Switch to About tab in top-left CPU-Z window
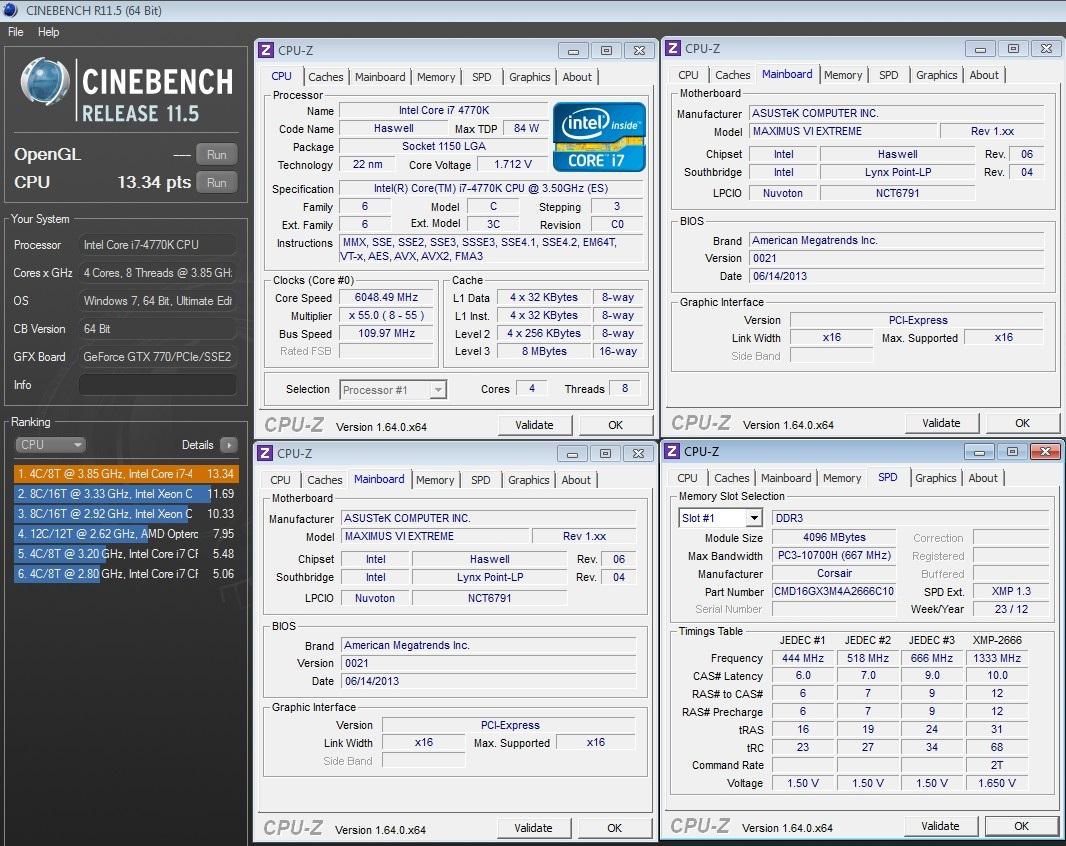This screenshot has height=846, width=1066. [577, 77]
